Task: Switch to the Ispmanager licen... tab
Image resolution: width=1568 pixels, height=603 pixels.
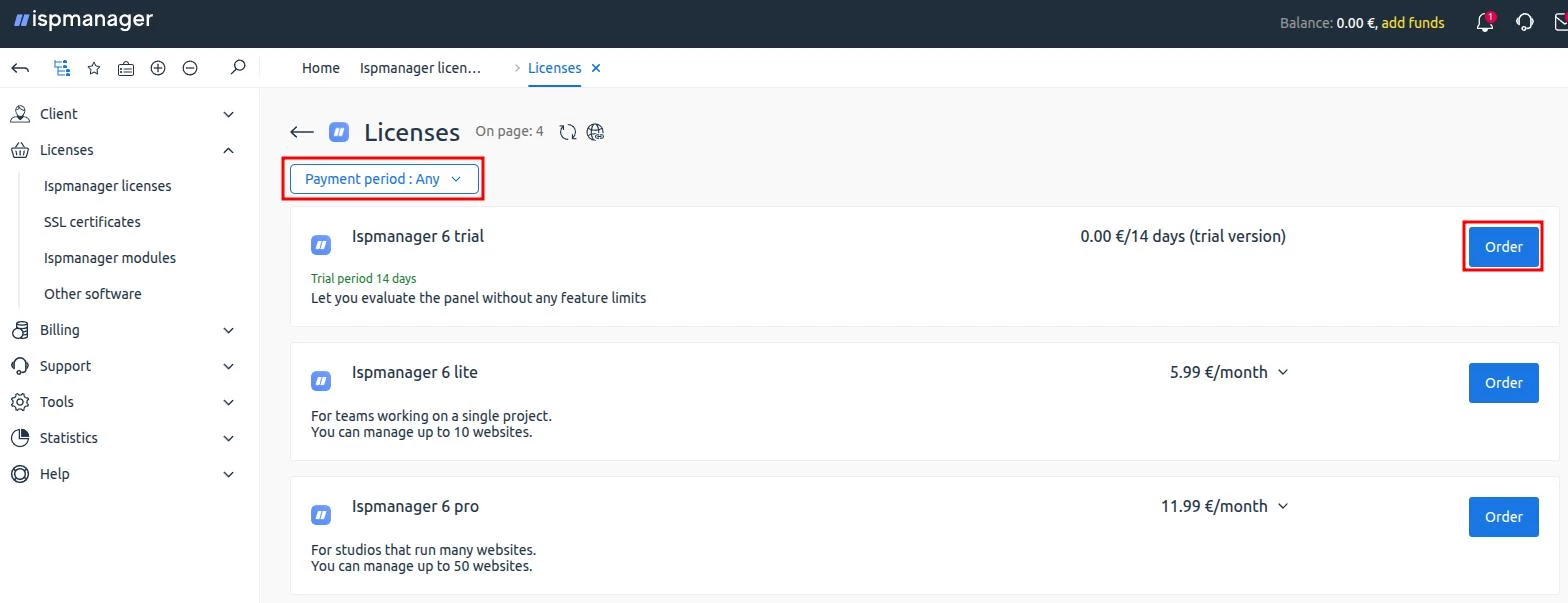Action: [x=421, y=68]
